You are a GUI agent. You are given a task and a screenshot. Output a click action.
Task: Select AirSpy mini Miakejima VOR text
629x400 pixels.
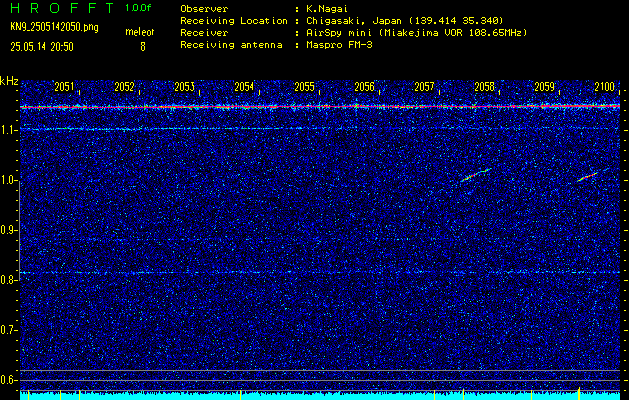pyautogui.click(x=416, y=32)
